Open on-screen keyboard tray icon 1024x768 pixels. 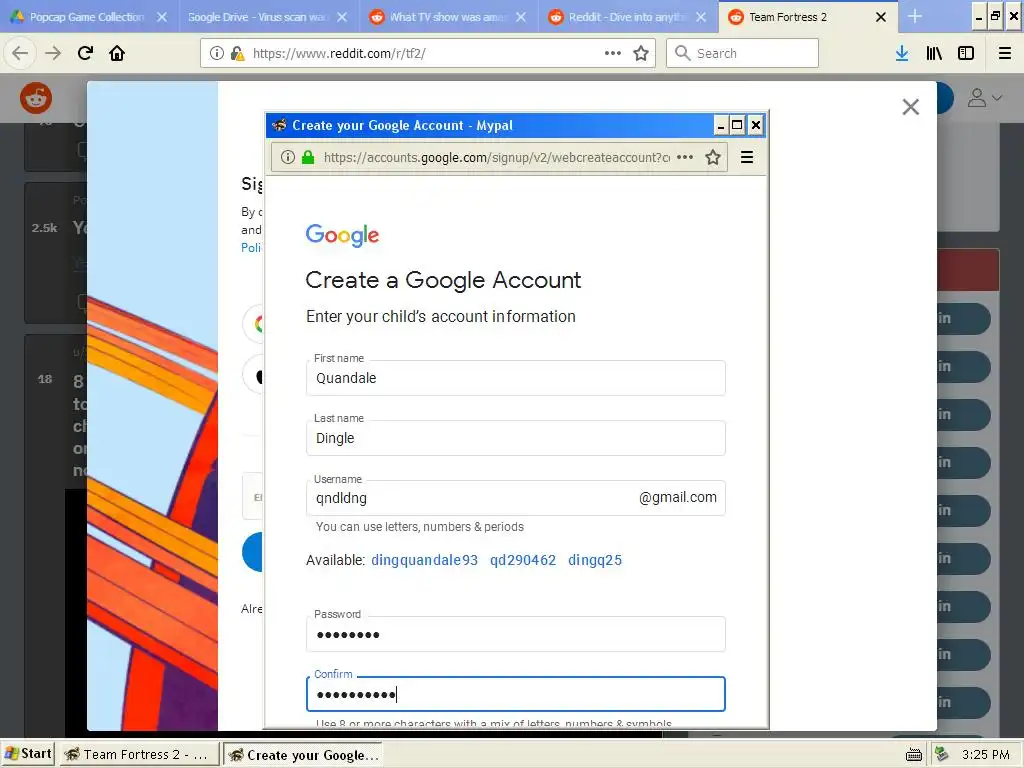tap(914, 755)
